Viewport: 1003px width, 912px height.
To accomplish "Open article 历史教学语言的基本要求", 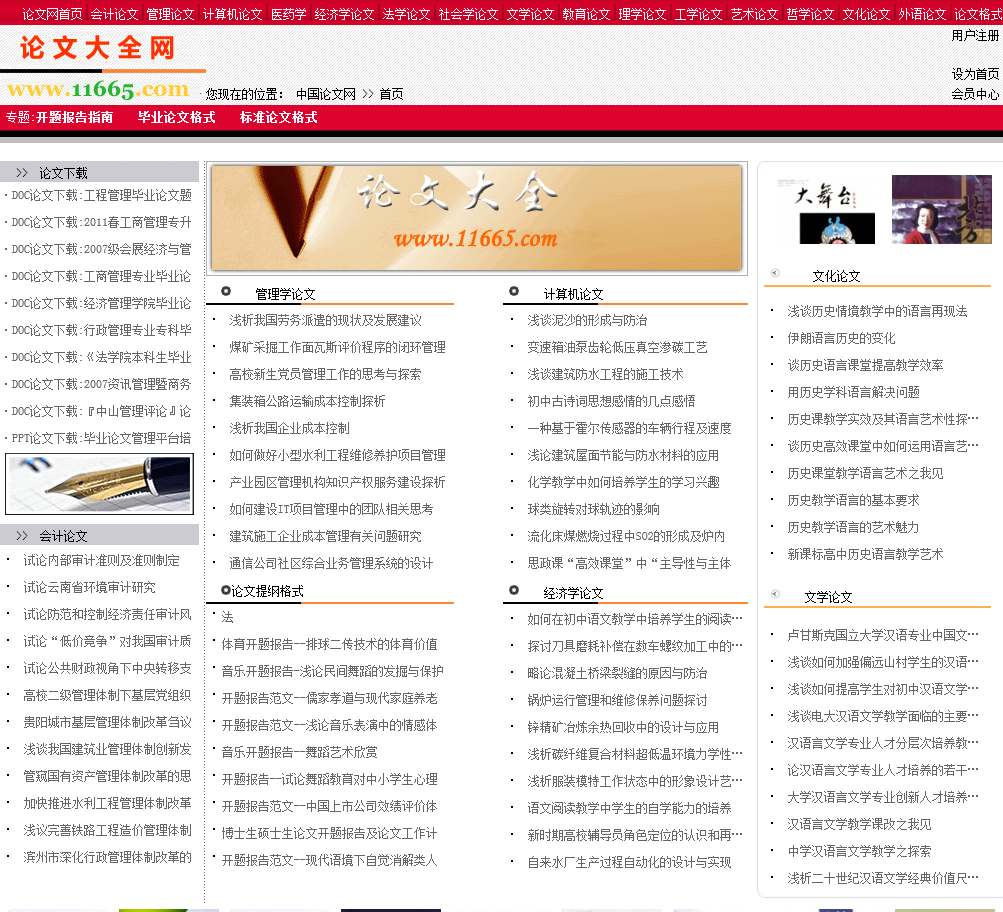I will click(x=853, y=500).
